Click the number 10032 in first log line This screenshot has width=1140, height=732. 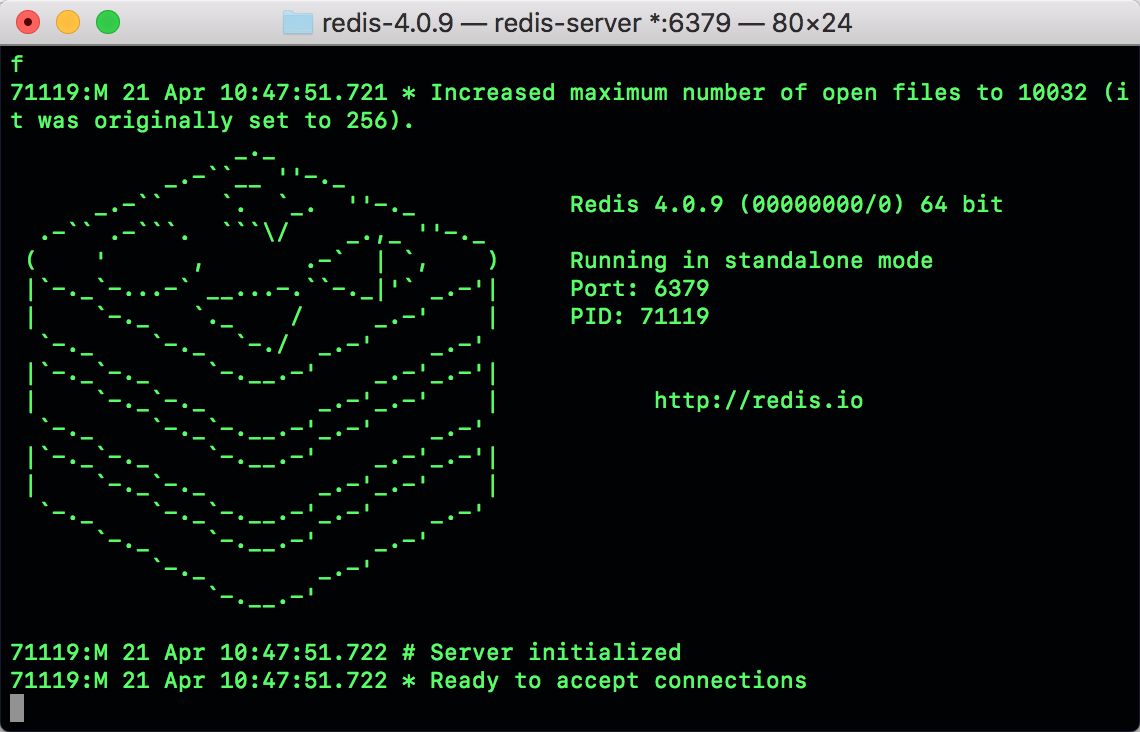click(1052, 93)
